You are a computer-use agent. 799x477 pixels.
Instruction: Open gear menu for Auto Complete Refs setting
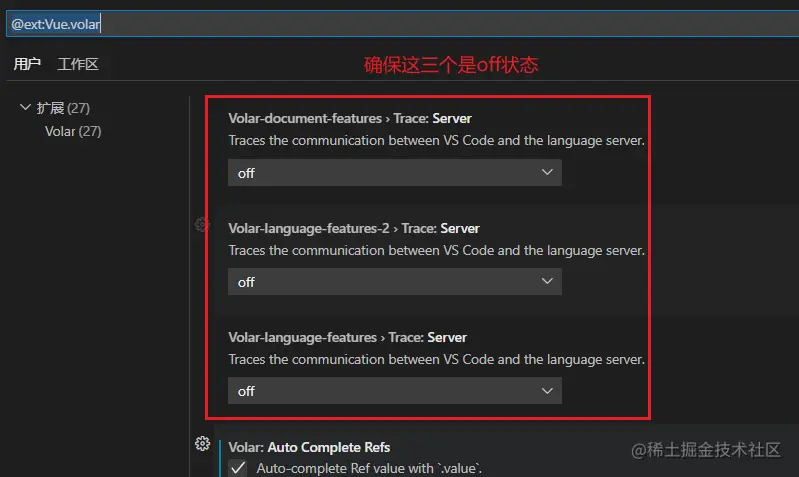202,443
